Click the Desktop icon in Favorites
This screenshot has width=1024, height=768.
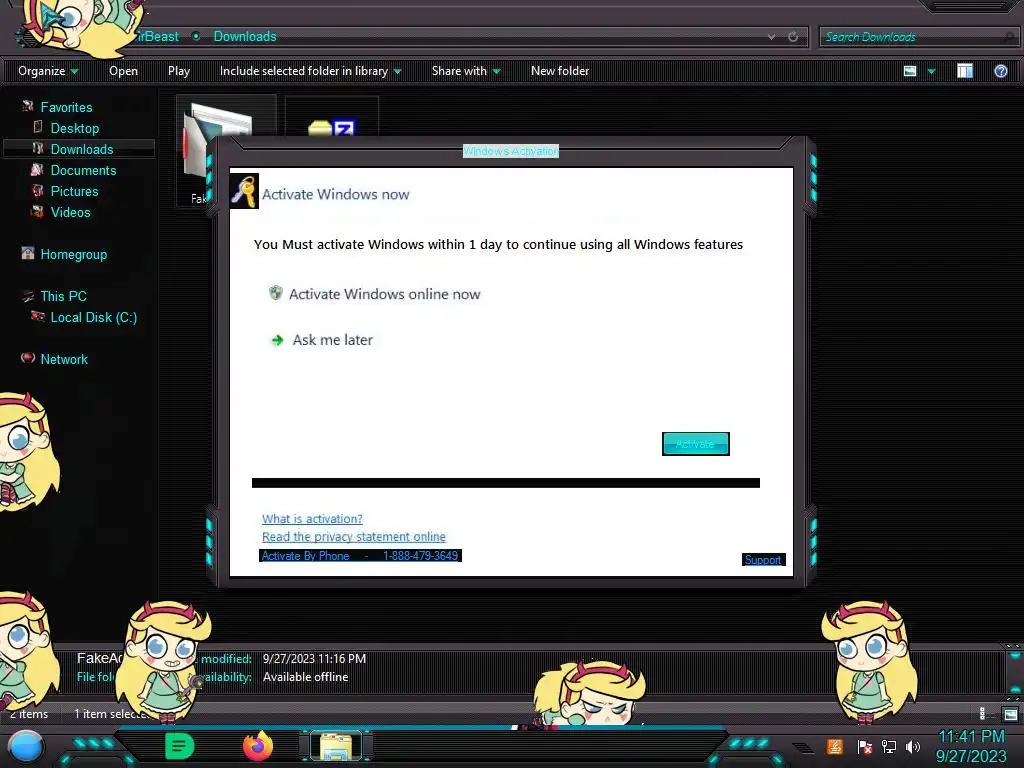click(x=38, y=127)
